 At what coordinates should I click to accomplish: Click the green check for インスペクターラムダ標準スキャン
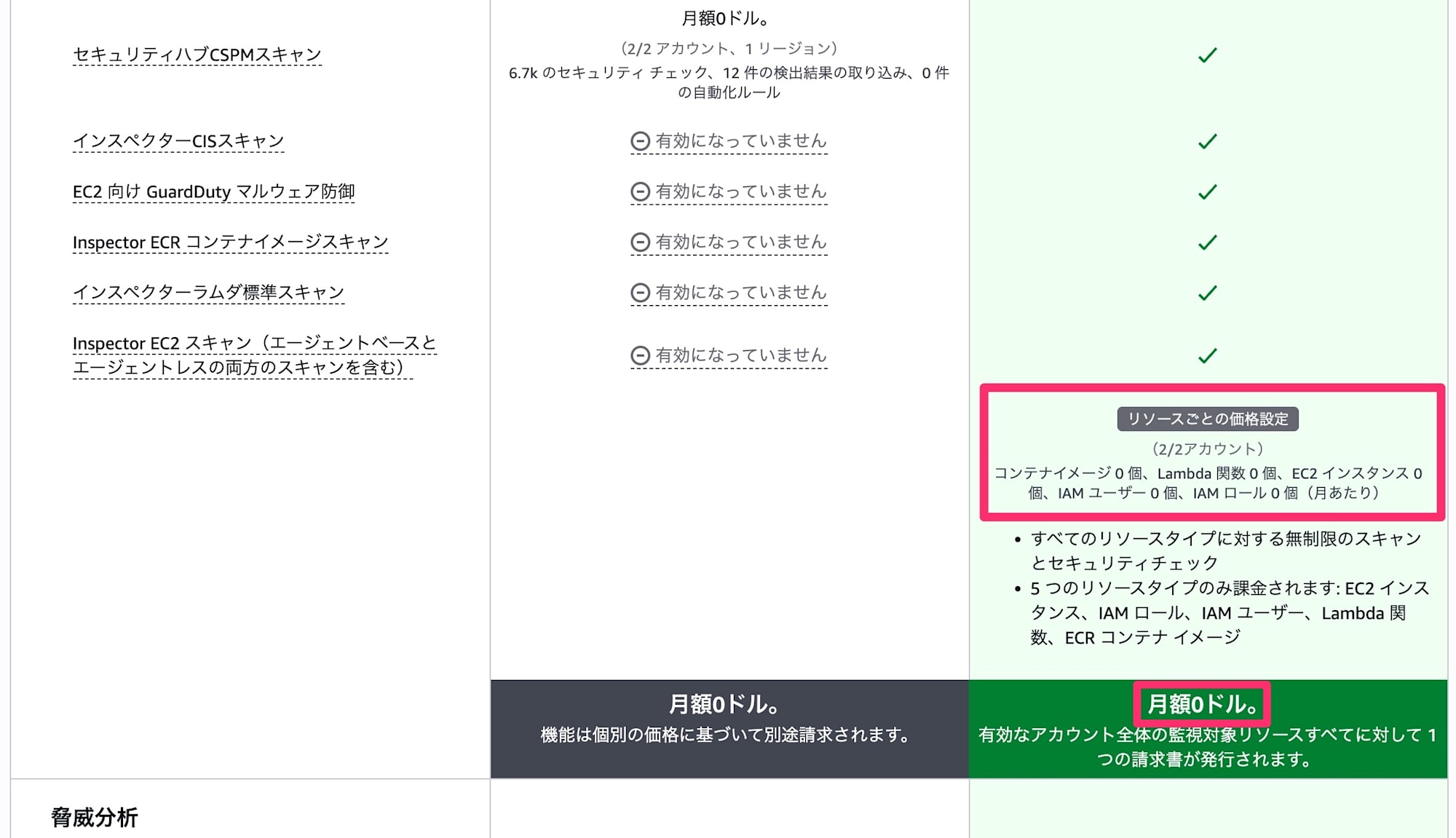[1208, 292]
